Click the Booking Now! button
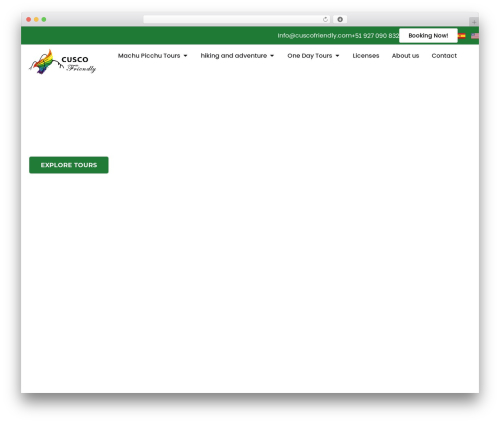 (x=428, y=36)
